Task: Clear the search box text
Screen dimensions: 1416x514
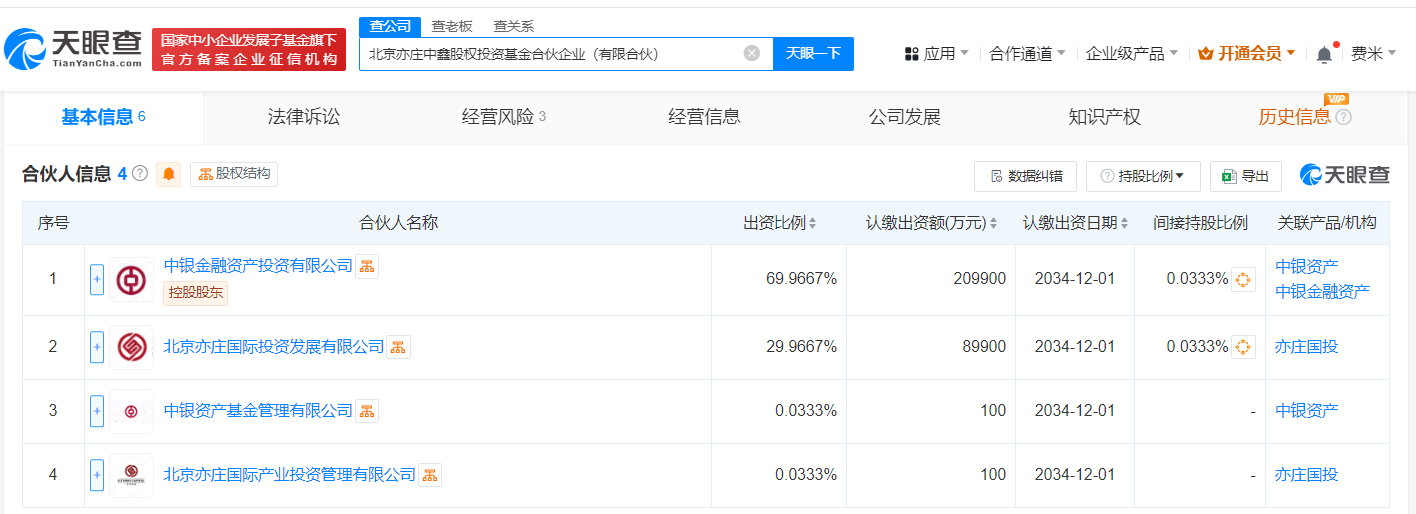Action: [x=752, y=53]
